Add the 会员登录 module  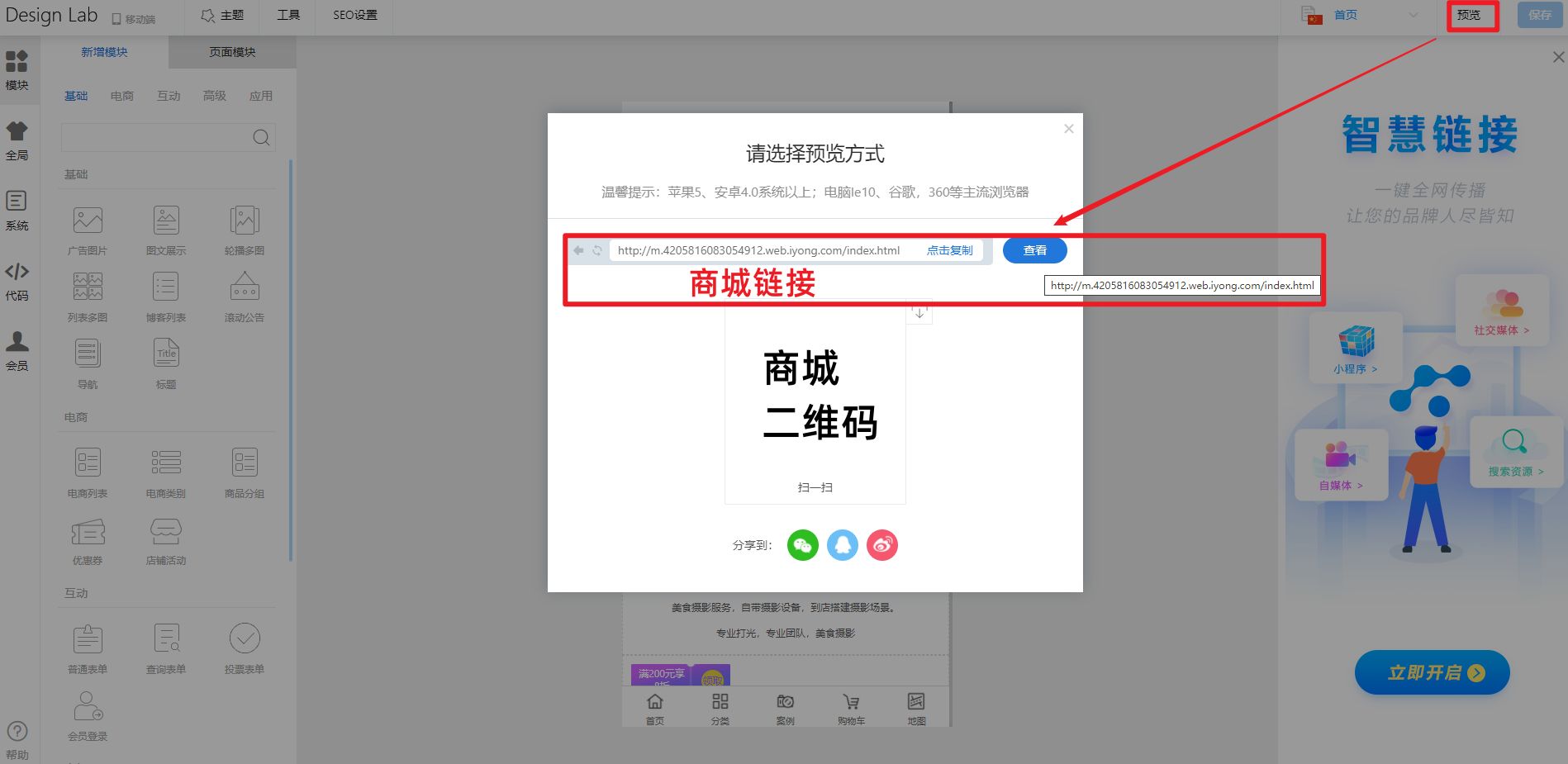click(x=88, y=716)
